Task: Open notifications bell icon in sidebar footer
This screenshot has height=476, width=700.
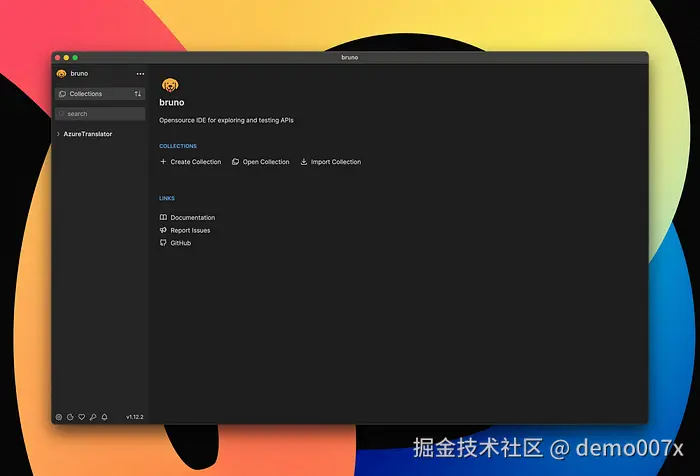Action: tap(104, 417)
